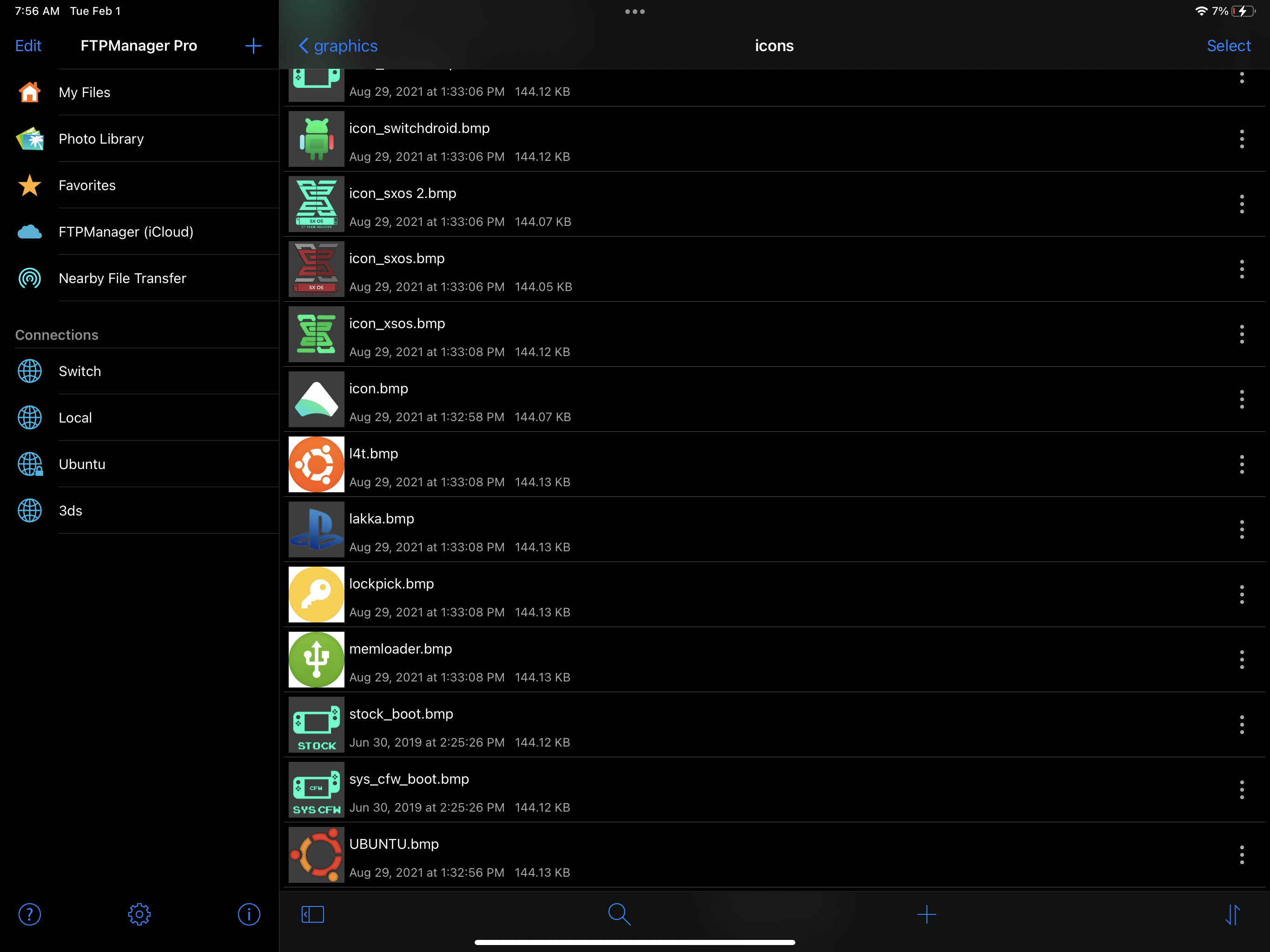The height and width of the screenshot is (952, 1270).
Task: Open Nearby File Transfer sidebar item
Action: click(x=139, y=278)
